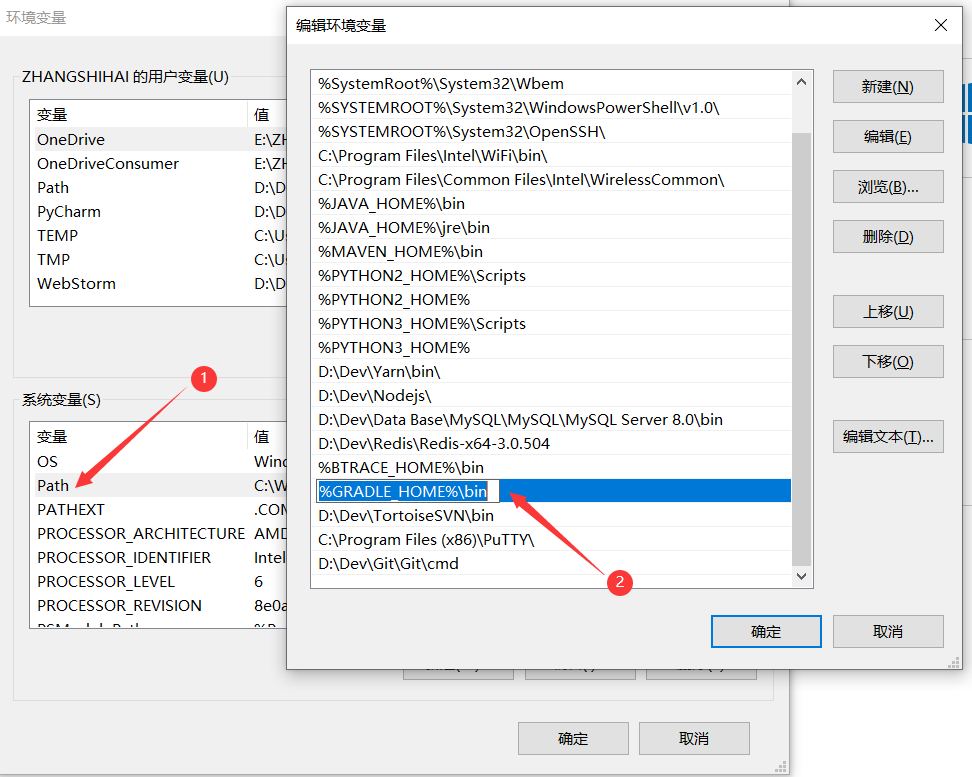This screenshot has height=777, width=972.
Task: Confirm the edit dialog with 确定
Action: click(x=765, y=632)
